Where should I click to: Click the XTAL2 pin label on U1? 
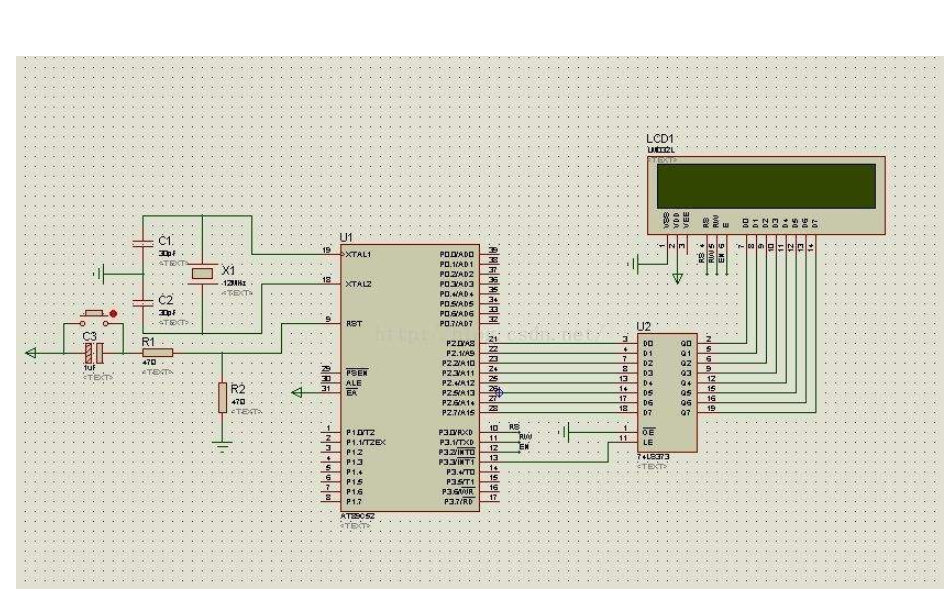(x=358, y=284)
